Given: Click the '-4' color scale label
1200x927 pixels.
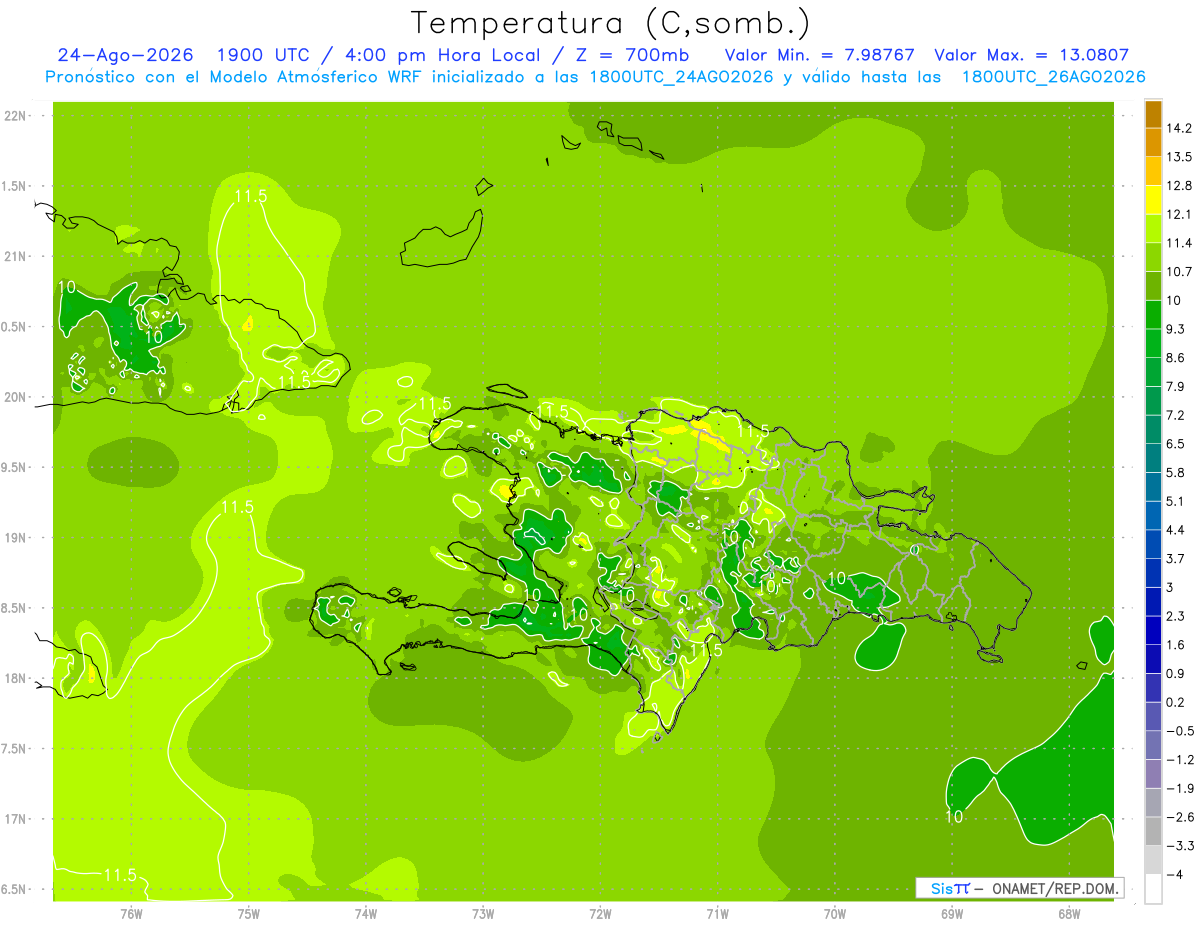Looking at the screenshot, I should pos(1174,874).
